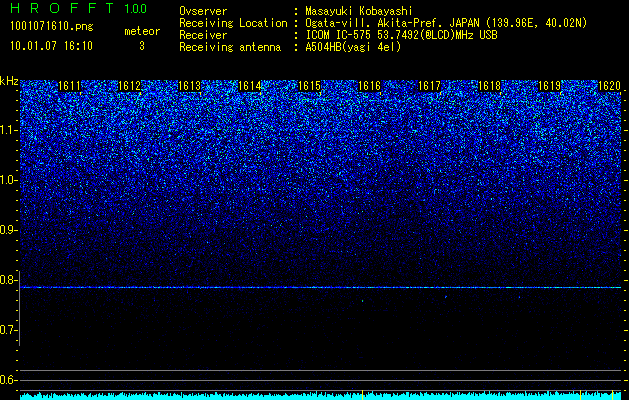Image resolution: width=629 pixels, height=400 pixels.
Task: Click the HROFFT 1.0.0 title text
Action: coord(78,8)
